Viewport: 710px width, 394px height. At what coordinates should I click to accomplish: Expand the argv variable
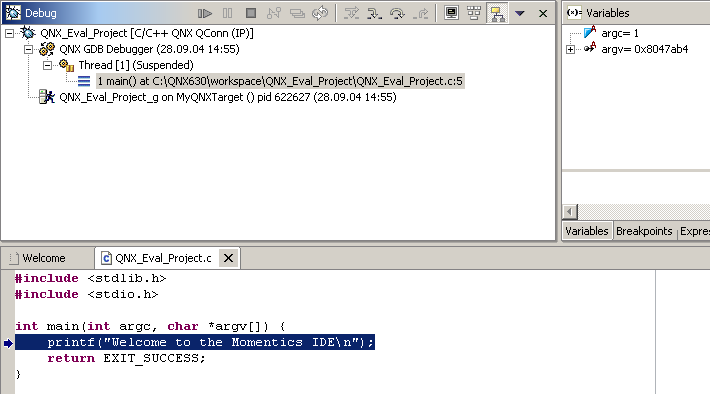click(x=571, y=49)
